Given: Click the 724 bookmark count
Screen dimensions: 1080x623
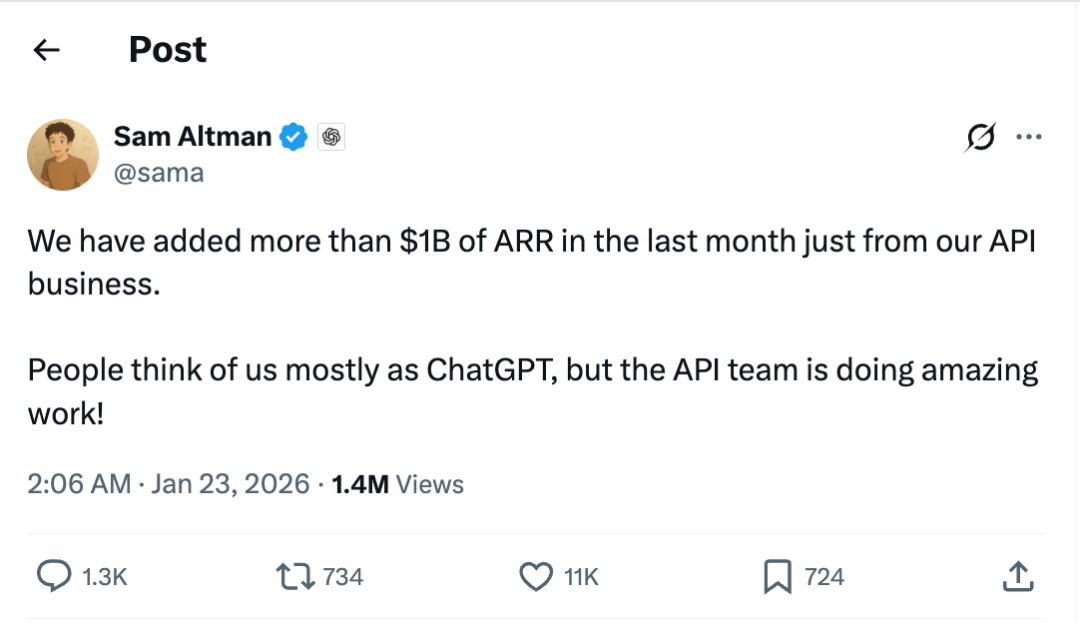Looking at the screenshot, I should click(x=824, y=577).
